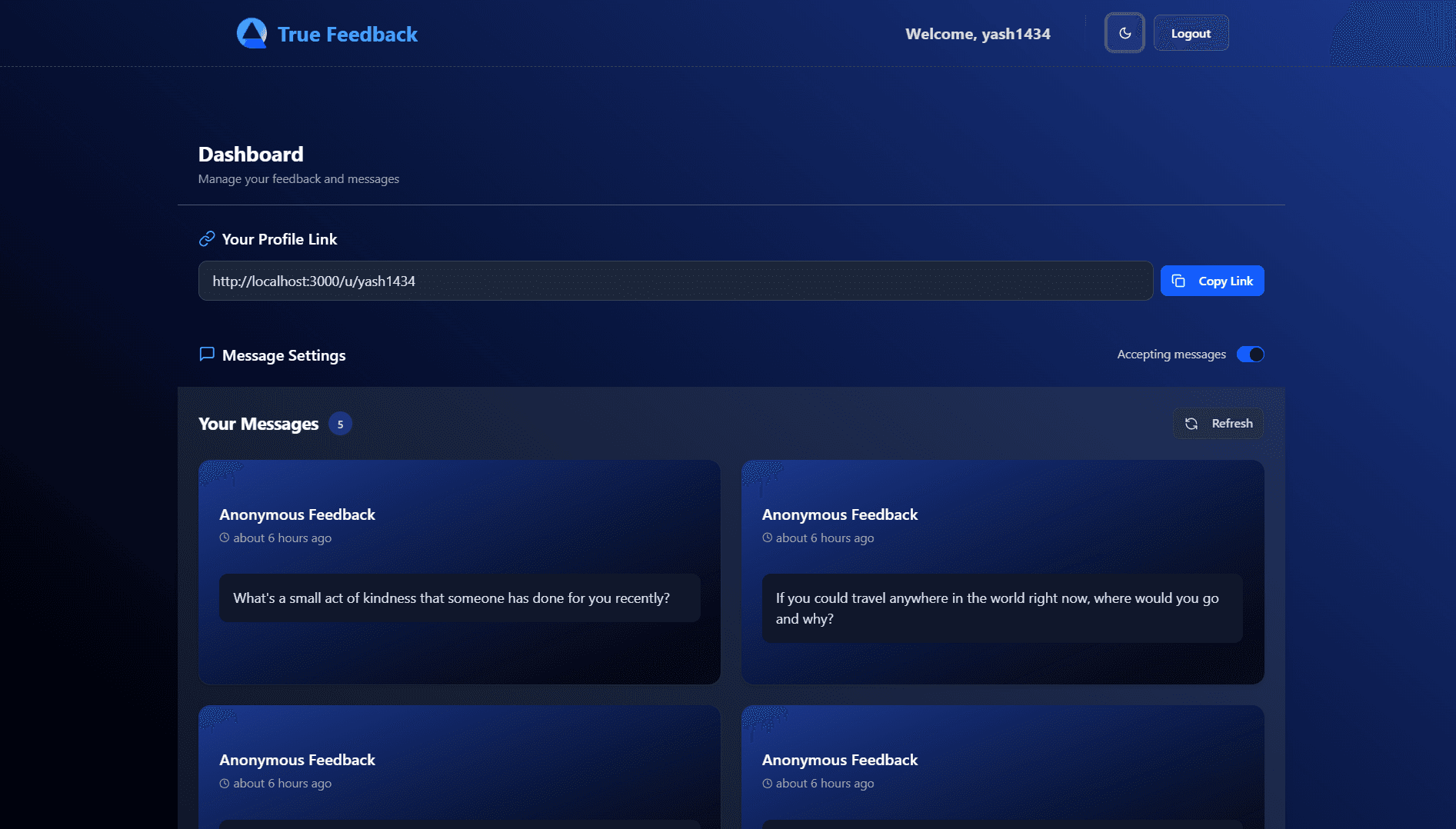Screen dimensions: 1456x829
Task: Toggle the message acceptance setting off
Action: point(1250,355)
